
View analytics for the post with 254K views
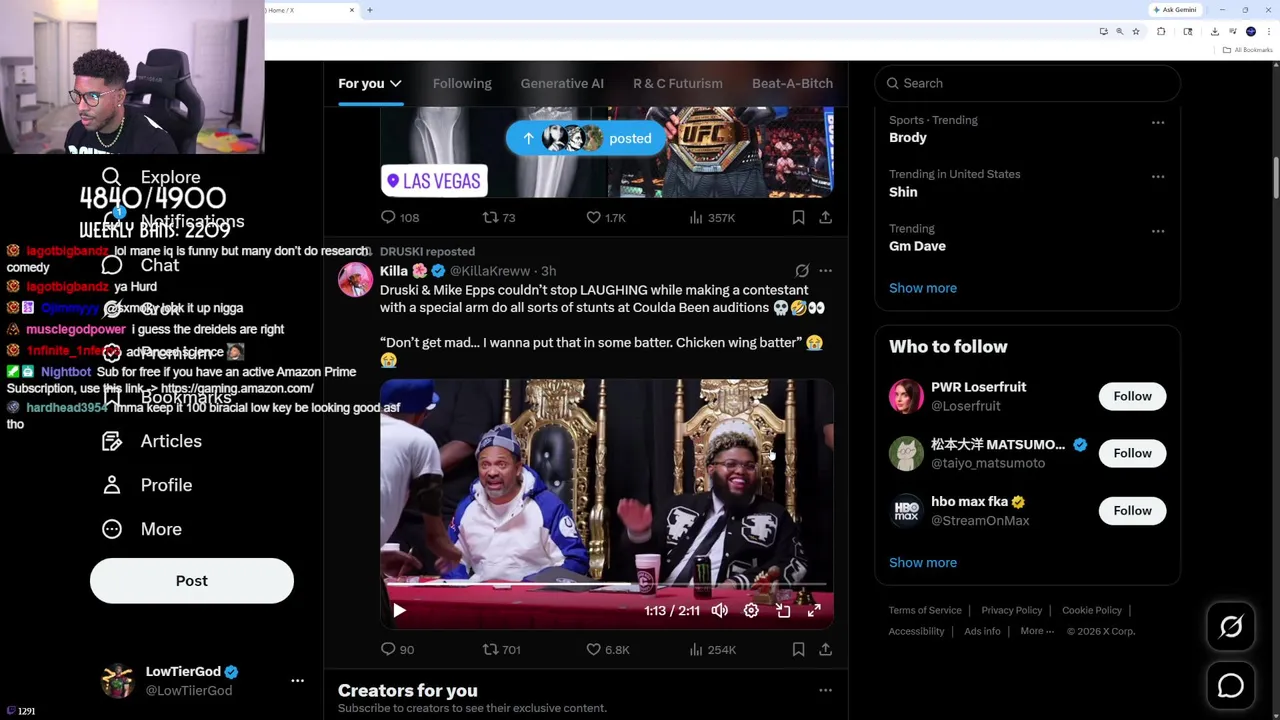tap(712, 649)
